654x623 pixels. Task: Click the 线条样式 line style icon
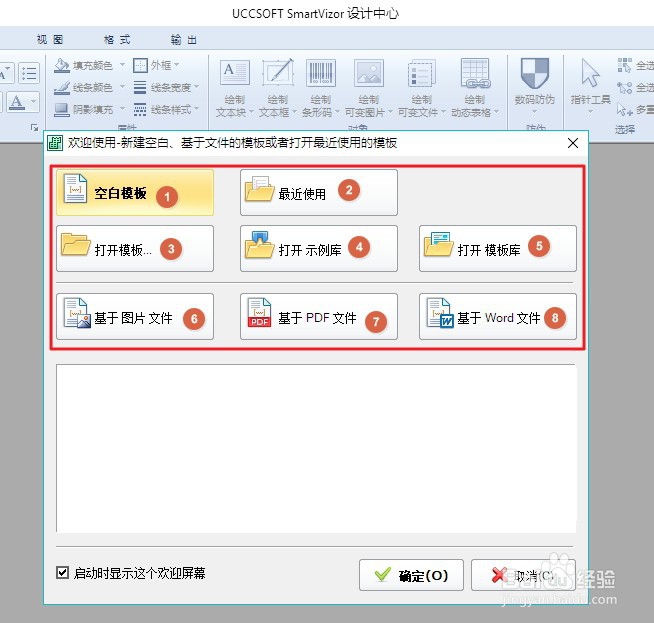140,109
